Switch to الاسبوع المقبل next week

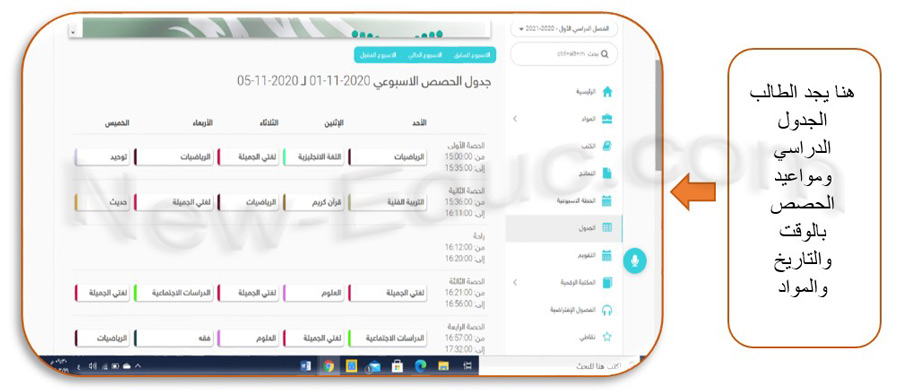pyautogui.click(x=377, y=55)
